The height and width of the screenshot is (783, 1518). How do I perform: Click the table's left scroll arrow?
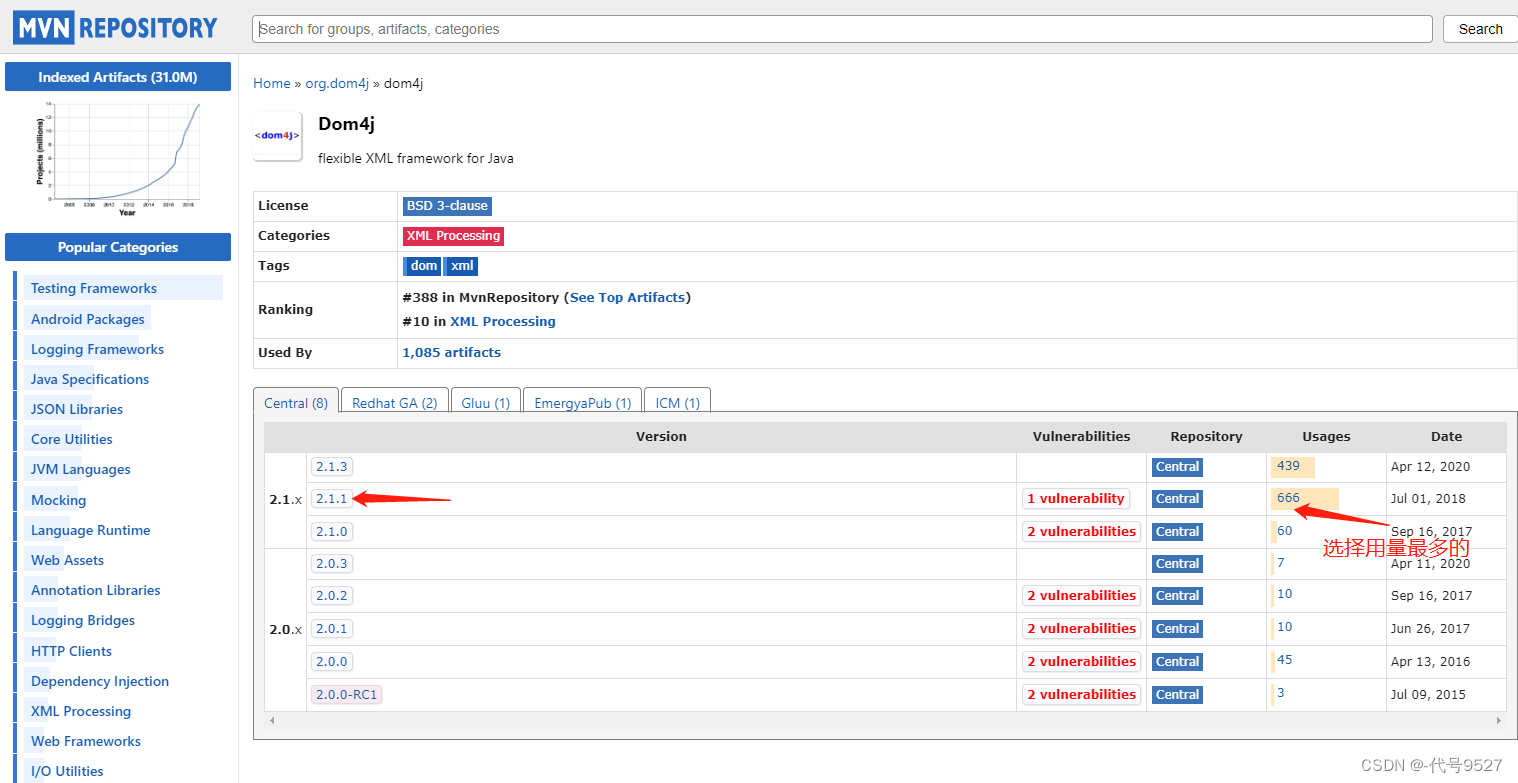272,720
